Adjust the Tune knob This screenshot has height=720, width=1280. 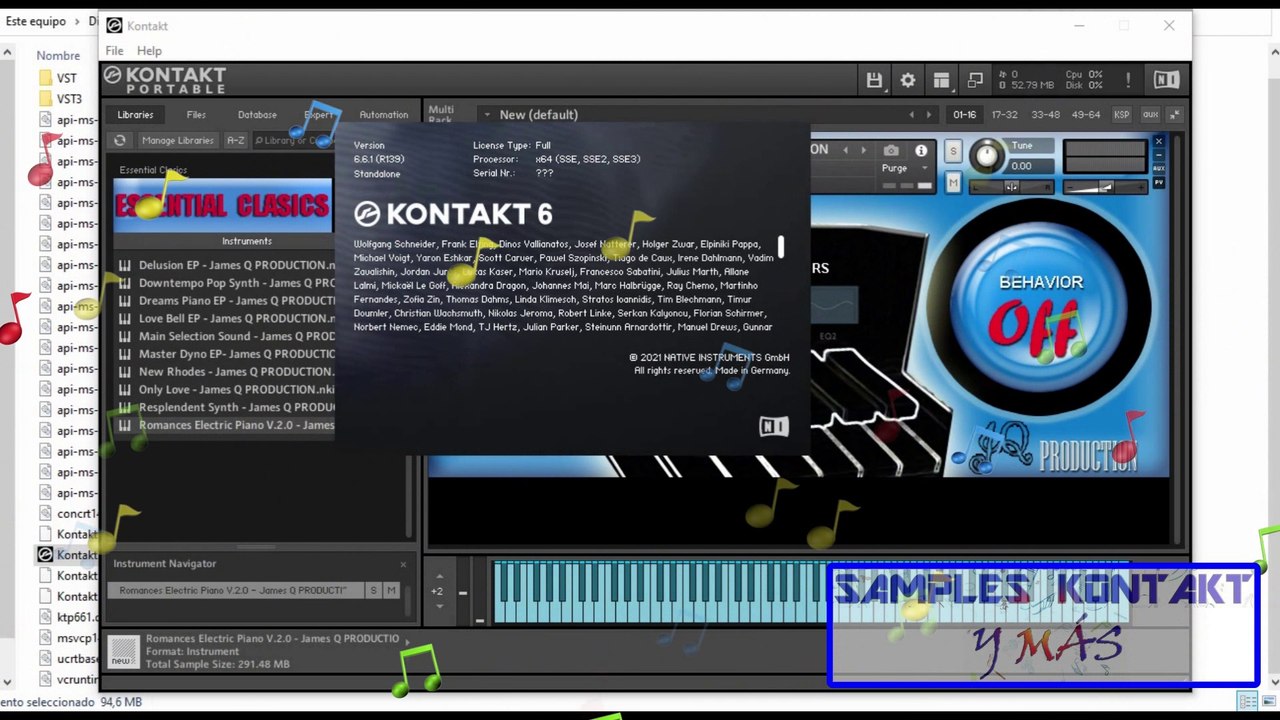[x=987, y=155]
